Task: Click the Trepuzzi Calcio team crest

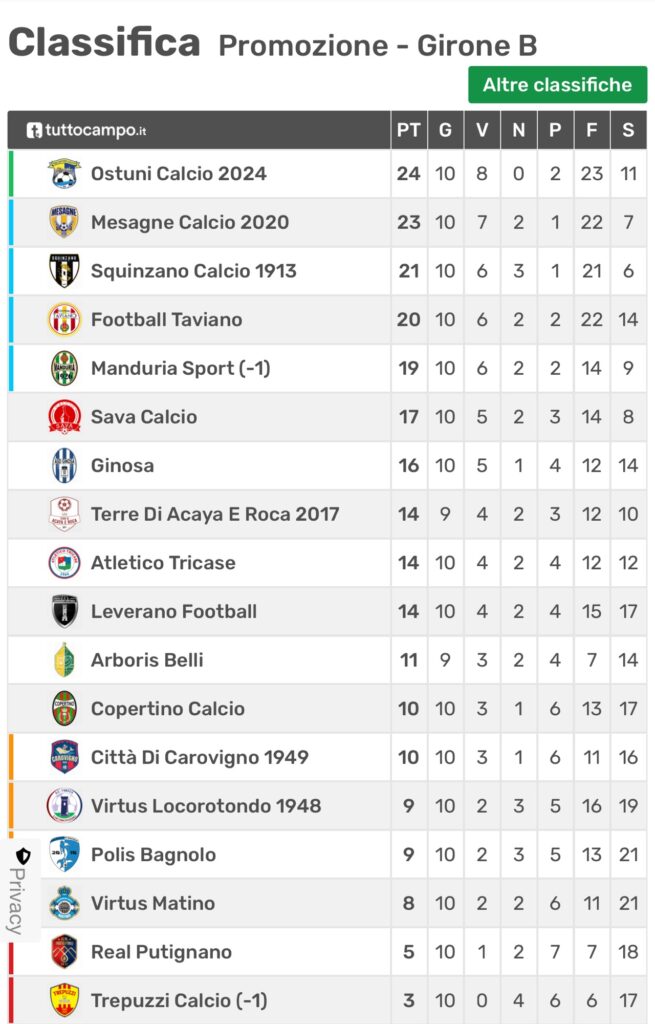Action: [64, 1000]
